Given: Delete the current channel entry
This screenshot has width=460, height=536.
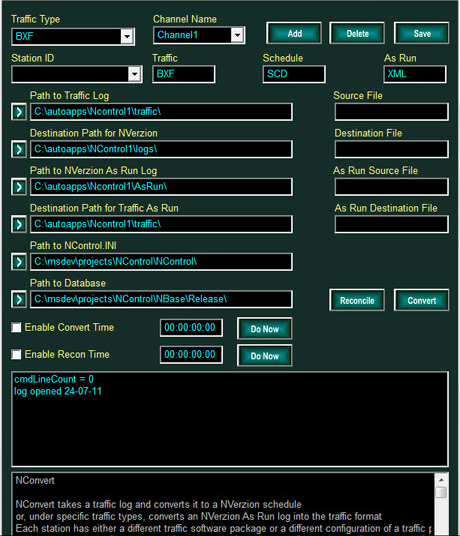Looking at the screenshot, I should 357,34.
